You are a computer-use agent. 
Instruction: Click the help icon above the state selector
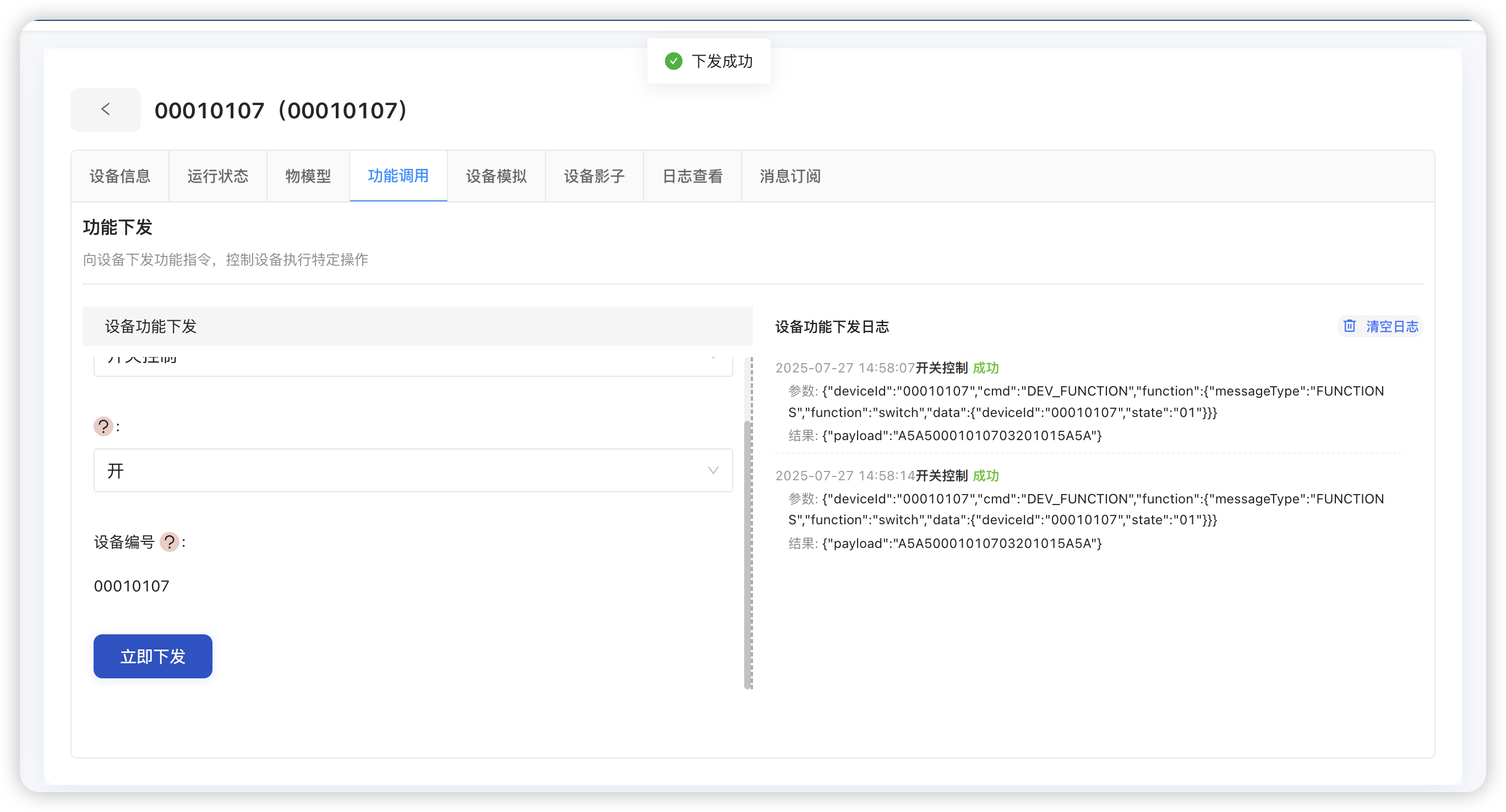tap(103, 426)
